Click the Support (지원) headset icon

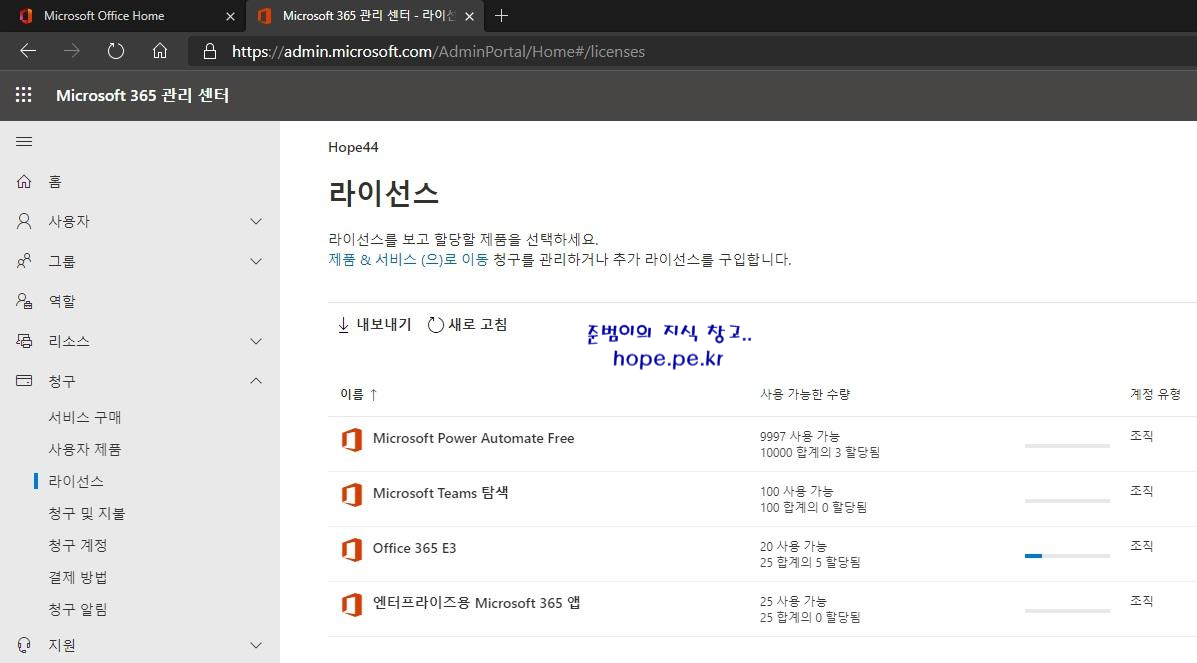point(24,645)
